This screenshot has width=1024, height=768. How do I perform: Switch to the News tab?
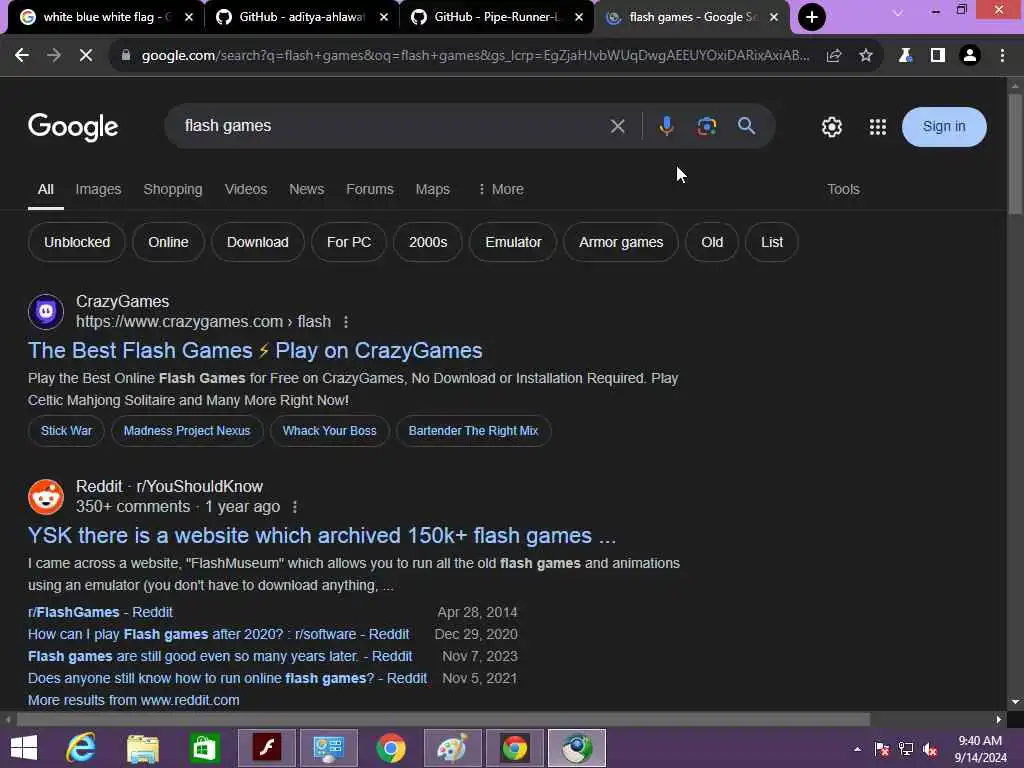(306, 189)
